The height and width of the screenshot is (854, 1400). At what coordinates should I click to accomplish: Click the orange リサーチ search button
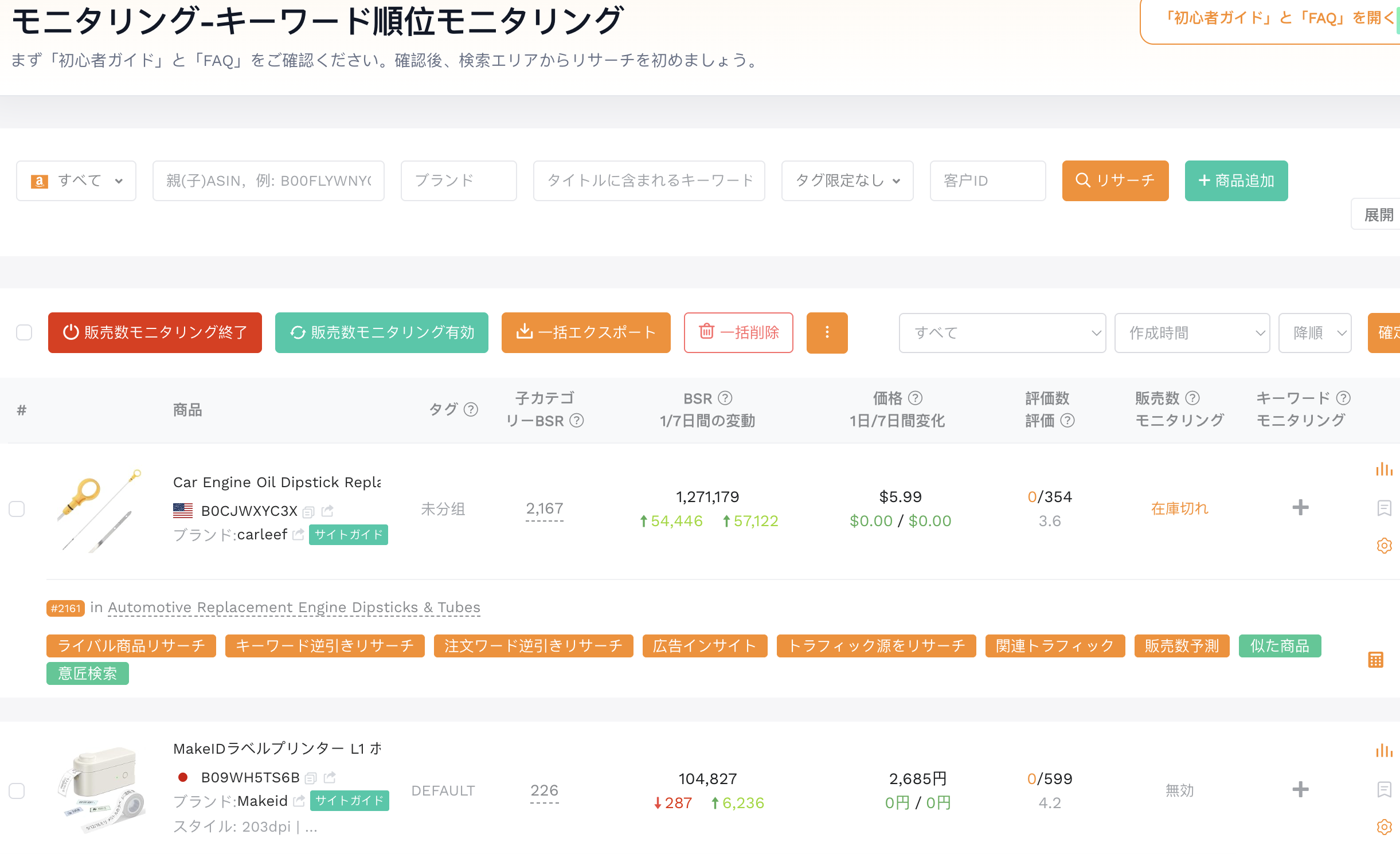(1115, 181)
